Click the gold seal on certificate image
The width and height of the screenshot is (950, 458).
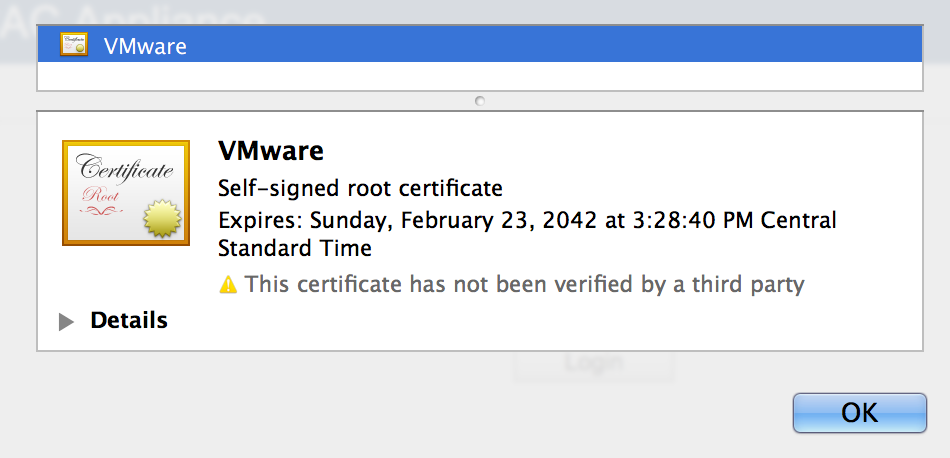[x=163, y=219]
